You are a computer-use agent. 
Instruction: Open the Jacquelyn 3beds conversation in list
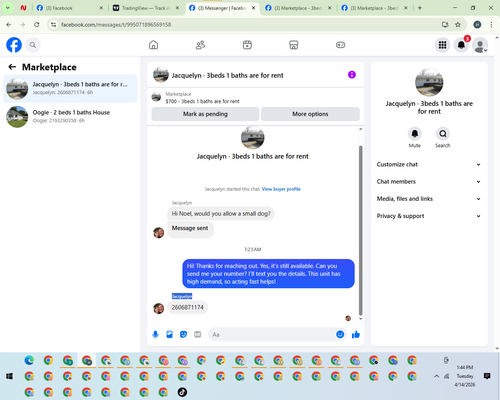tap(70, 89)
